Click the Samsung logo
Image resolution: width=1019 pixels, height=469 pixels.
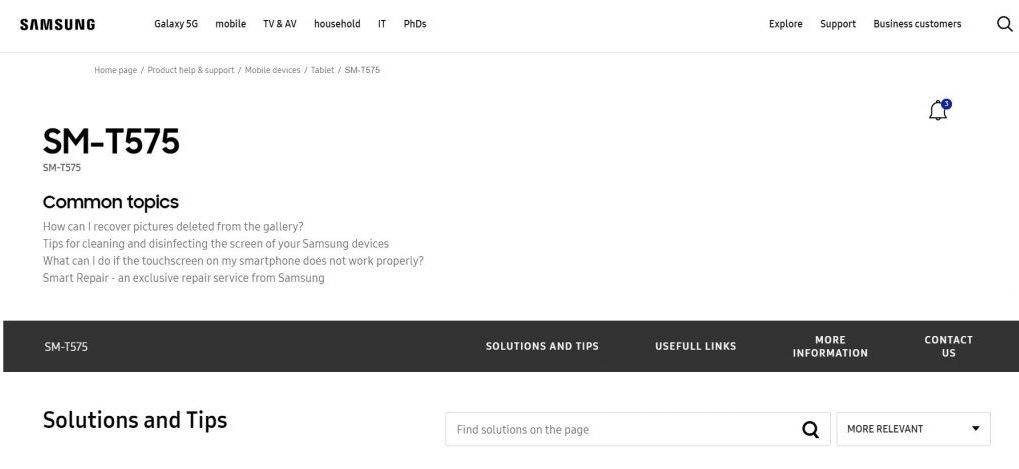(57, 25)
